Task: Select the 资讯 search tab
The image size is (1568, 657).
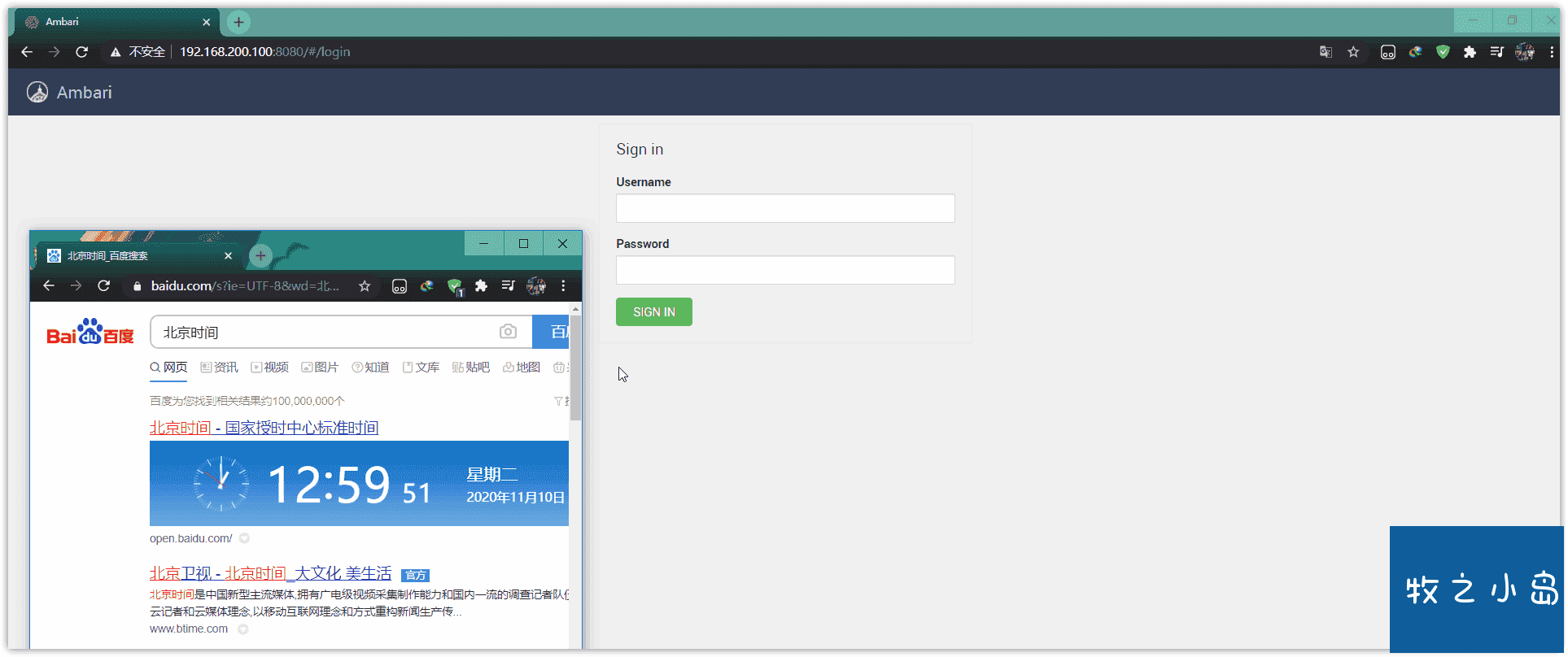Action: pos(219,368)
